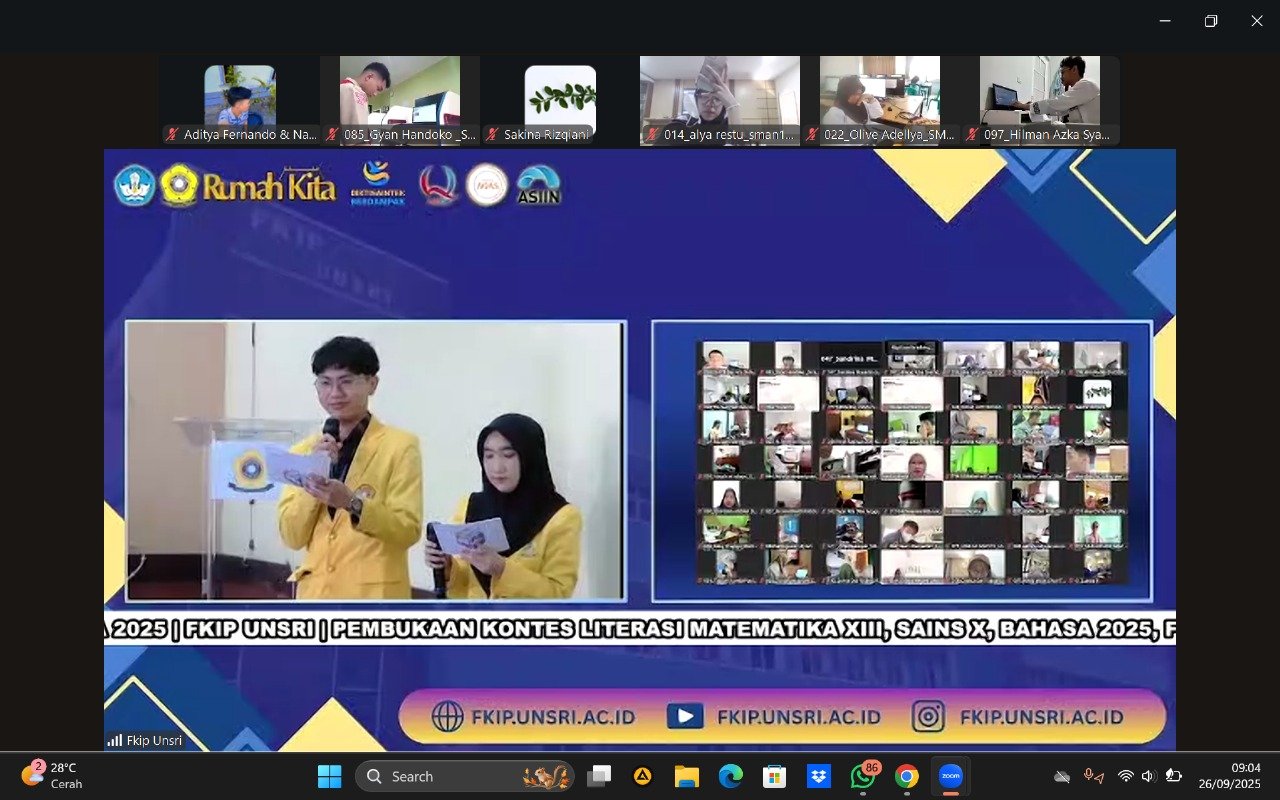Open the Wi-Fi network quick settings
The image size is (1280, 800).
[x=1126, y=776]
